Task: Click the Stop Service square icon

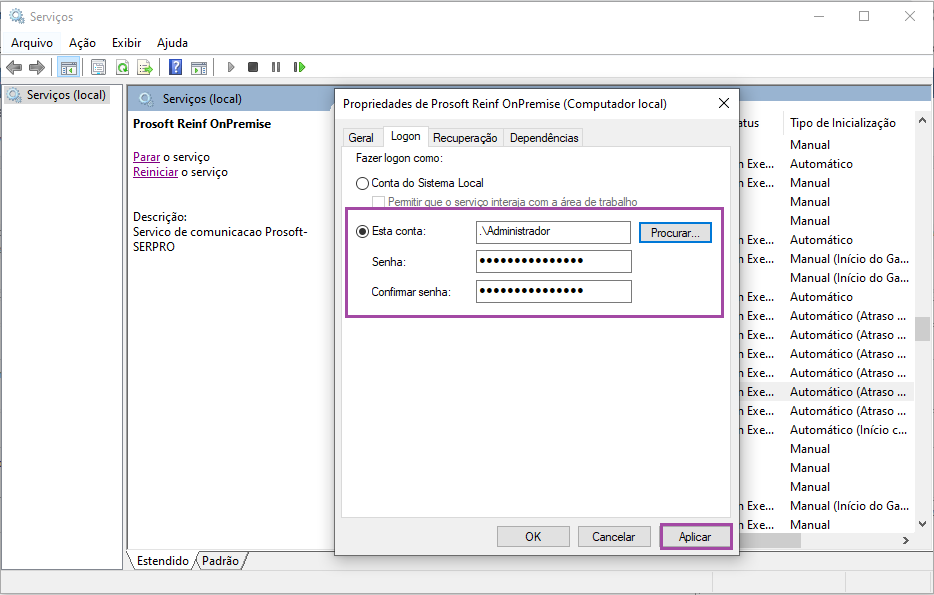Action: (x=253, y=67)
